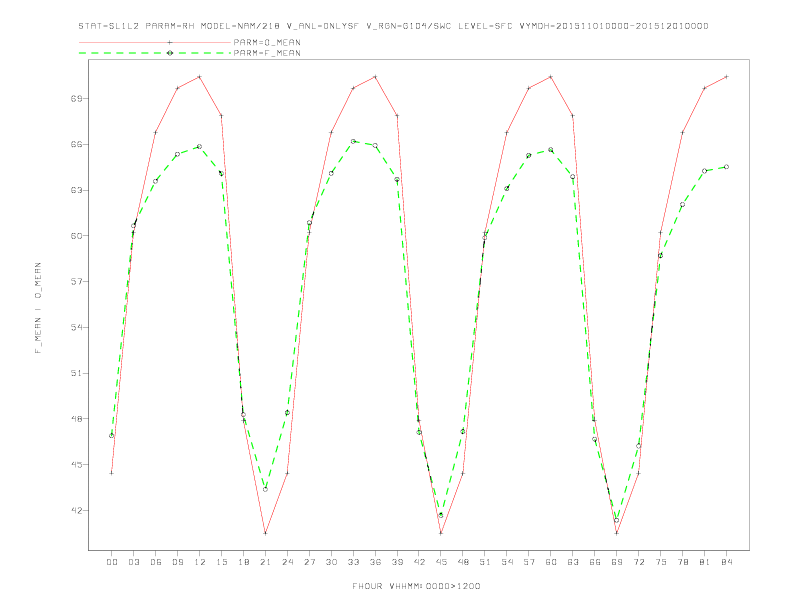Click the x-axis tick label 63
The height and width of the screenshot is (612, 792).
[573, 562]
